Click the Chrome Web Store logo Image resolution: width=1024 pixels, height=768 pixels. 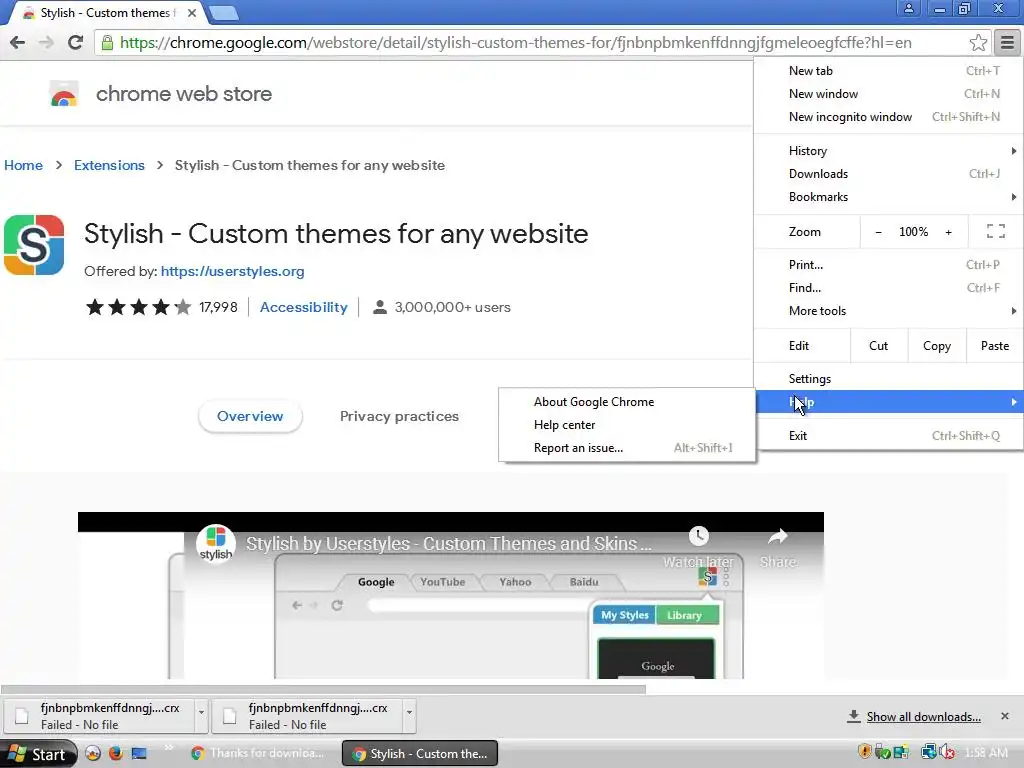pyautogui.click(x=64, y=94)
